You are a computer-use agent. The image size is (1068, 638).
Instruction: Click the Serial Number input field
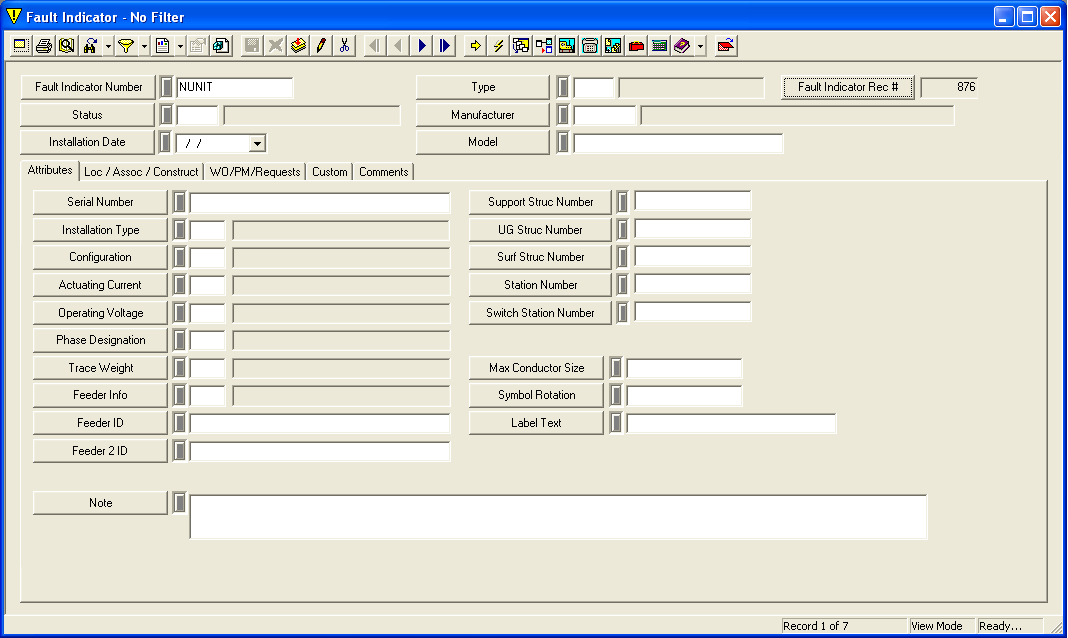click(x=319, y=202)
